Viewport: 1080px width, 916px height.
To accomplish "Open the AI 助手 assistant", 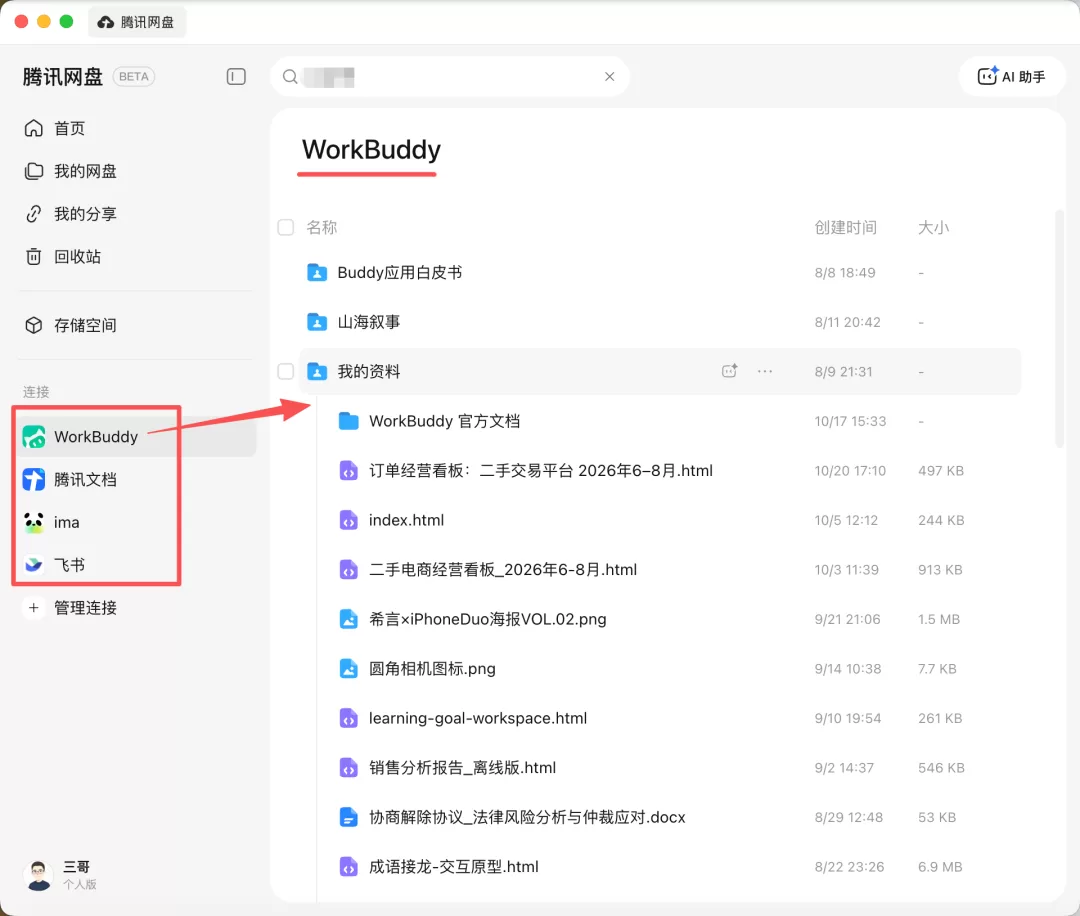I will 1011,76.
